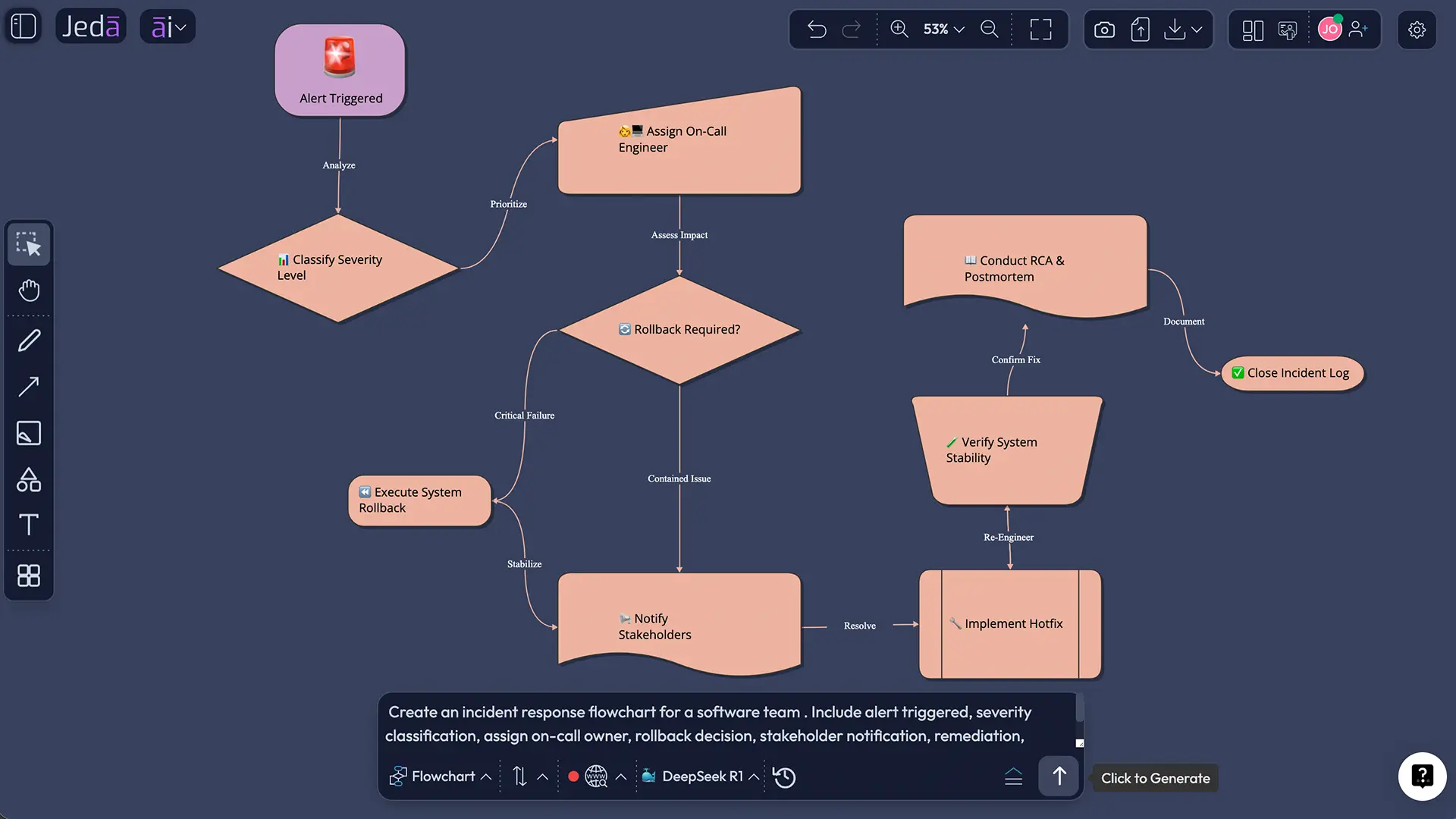The width and height of the screenshot is (1456, 819).
Task: Open the templates grid tool
Action: tap(29, 576)
